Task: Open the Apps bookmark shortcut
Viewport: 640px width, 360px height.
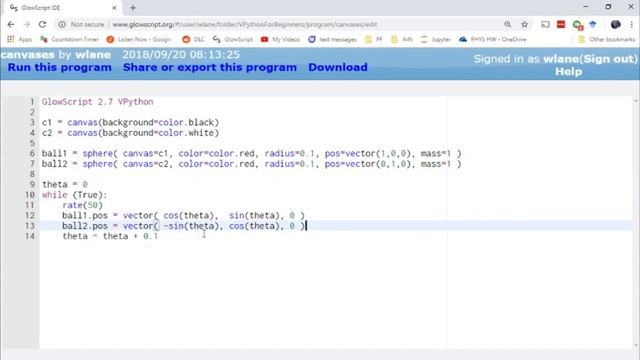Action: click(20, 39)
